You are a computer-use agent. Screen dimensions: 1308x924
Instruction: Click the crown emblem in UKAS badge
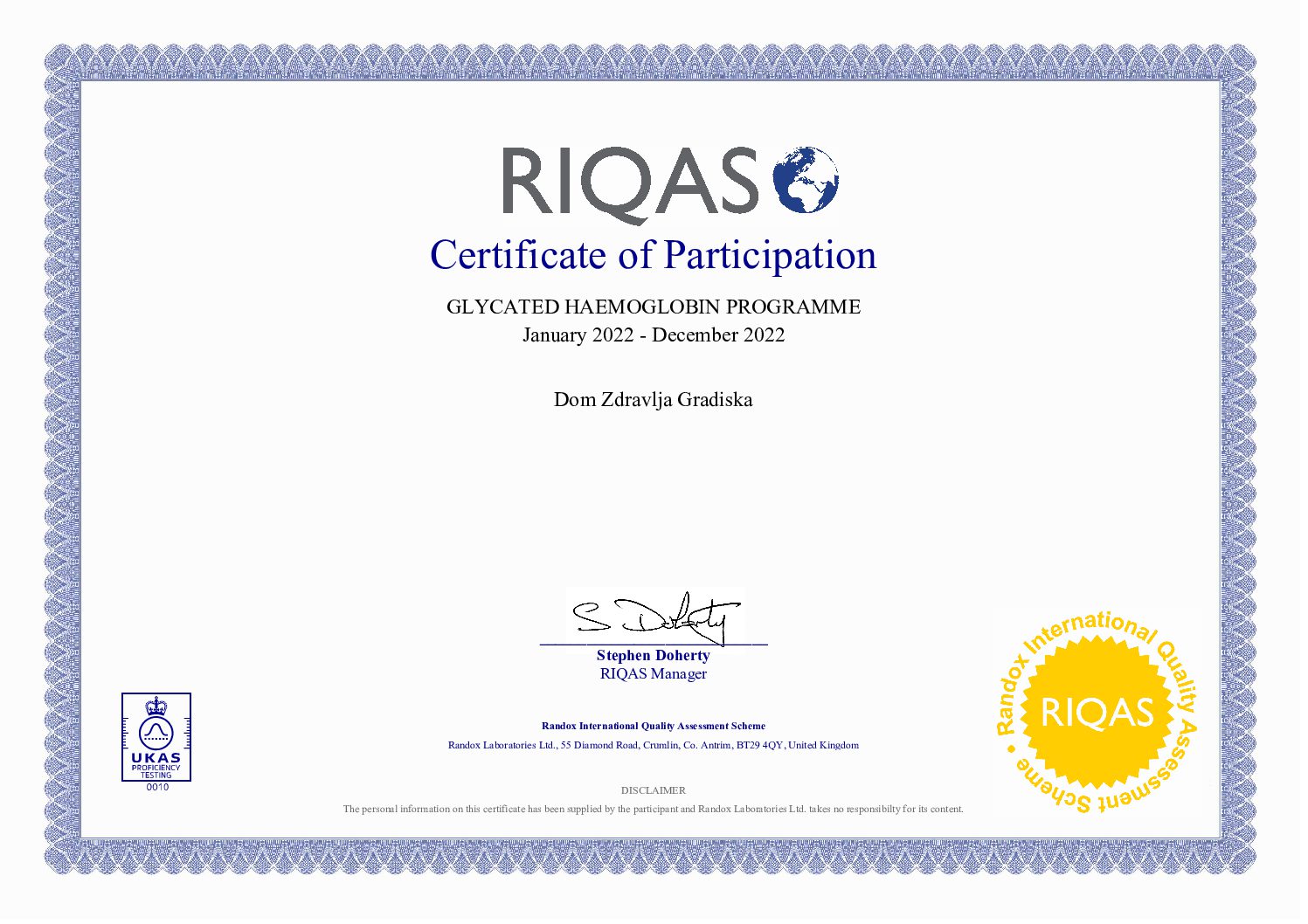(156, 706)
